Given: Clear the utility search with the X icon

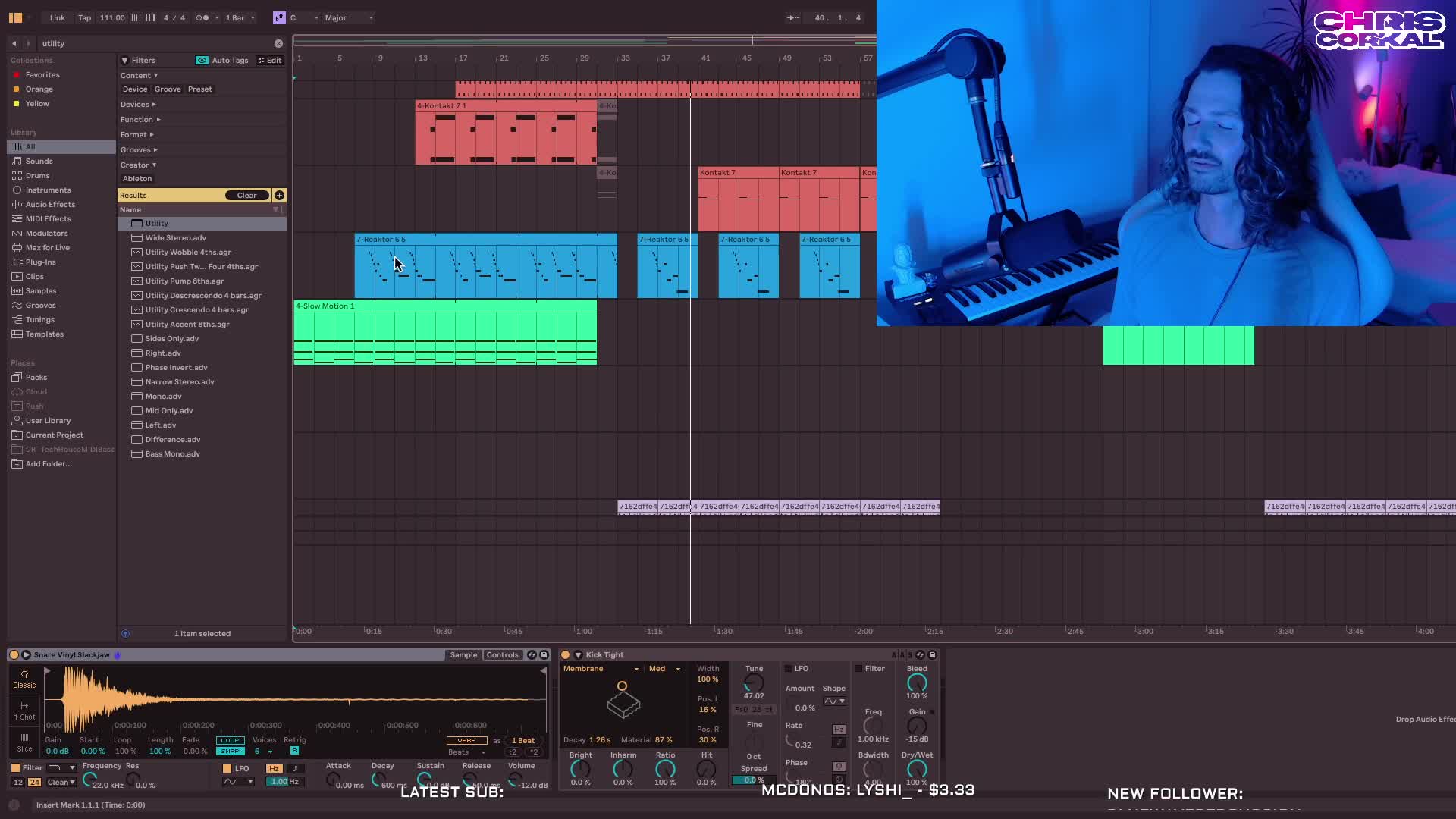Looking at the screenshot, I should click(x=278, y=43).
